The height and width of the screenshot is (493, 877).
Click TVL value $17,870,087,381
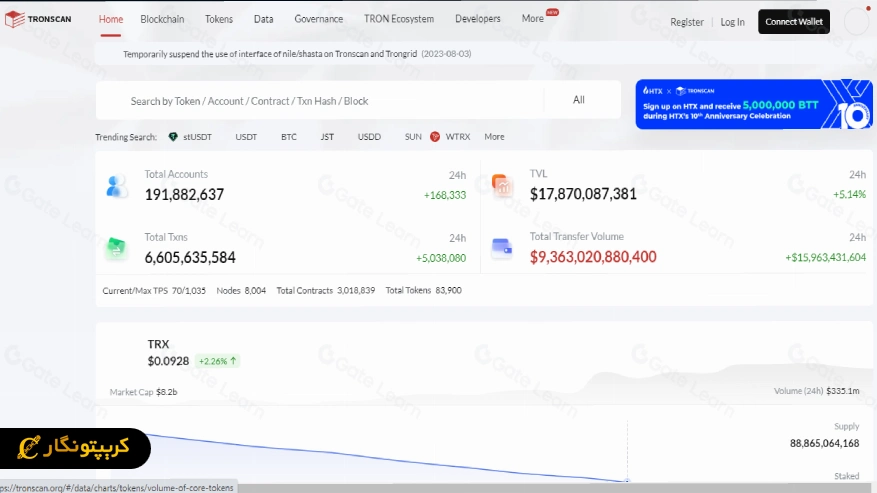pyautogui.click(x=583, y=194)
